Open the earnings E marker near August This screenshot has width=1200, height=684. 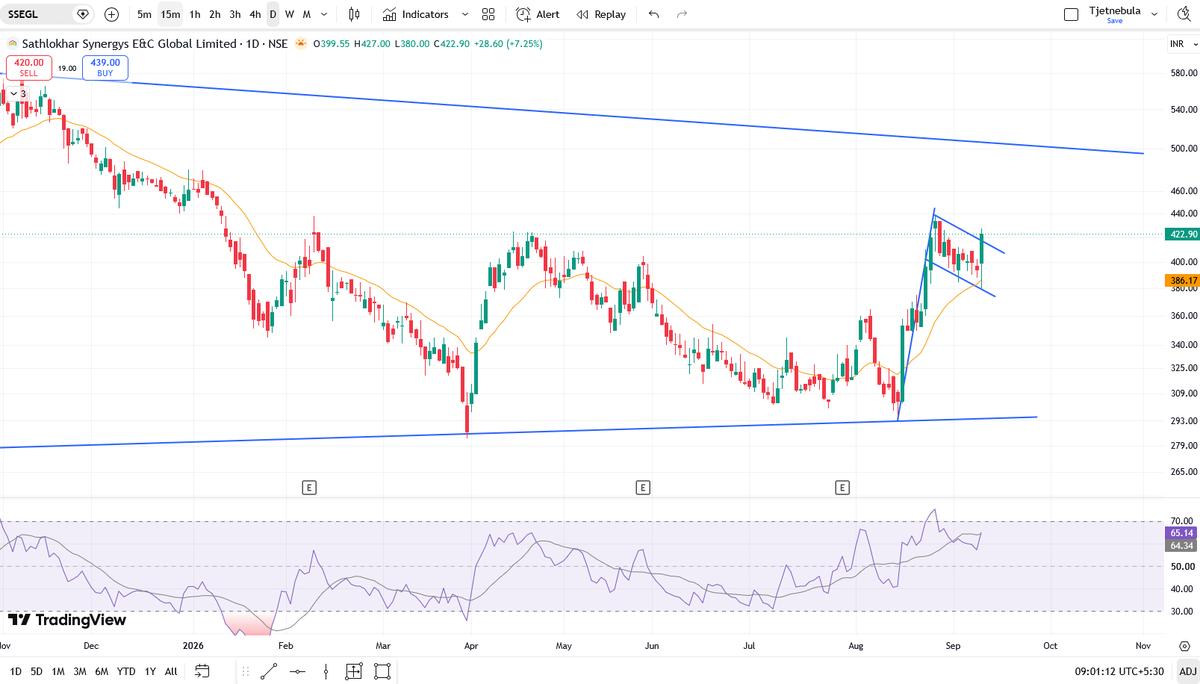pos(842,488)
